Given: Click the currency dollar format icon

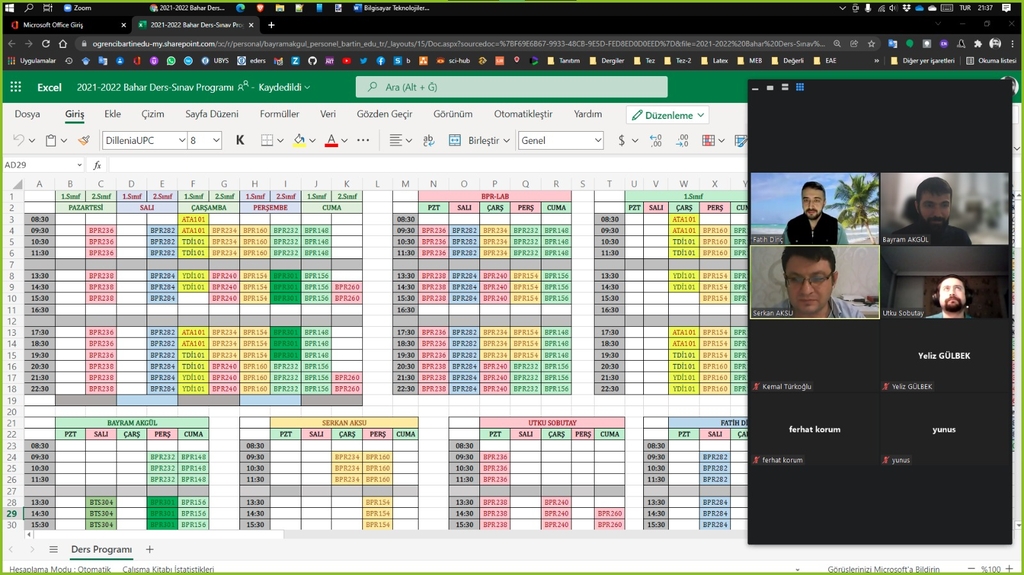Looking at the screenshot, I should pyautogui.click(x=621, y=141).
